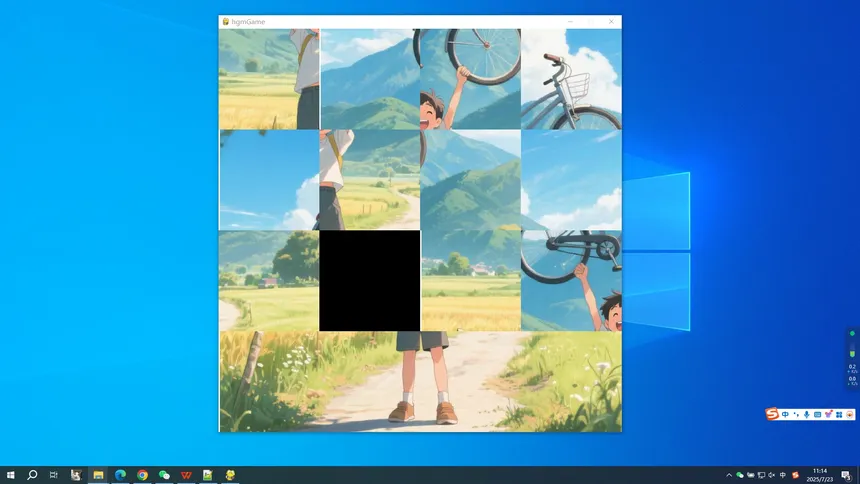Open the green notepad app in taskbar
860x484 pixels.
(x=208, y=475)
